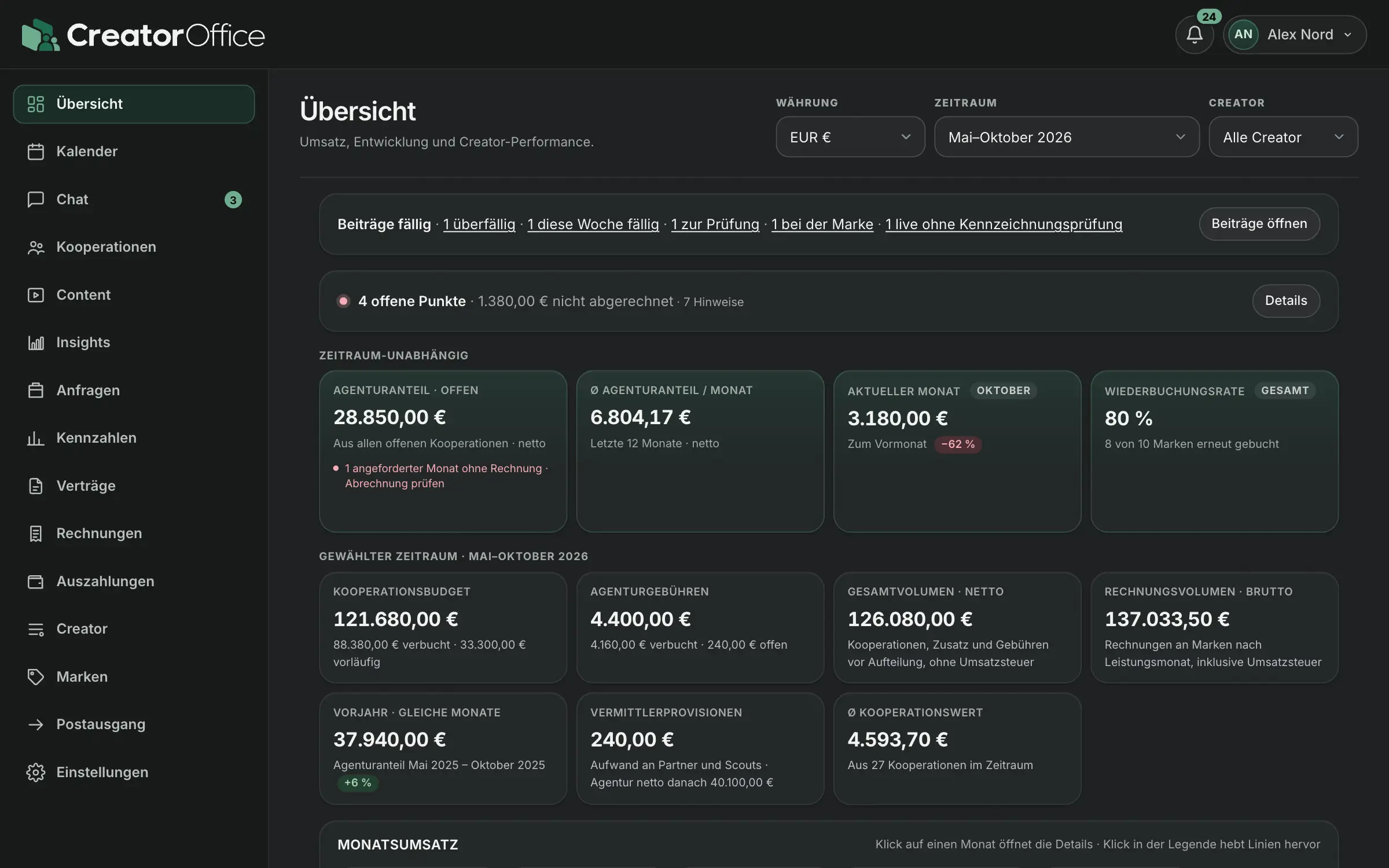Open the notifications bell
Viewport: 1389px width, 868px height.
tap(1195, 35)
